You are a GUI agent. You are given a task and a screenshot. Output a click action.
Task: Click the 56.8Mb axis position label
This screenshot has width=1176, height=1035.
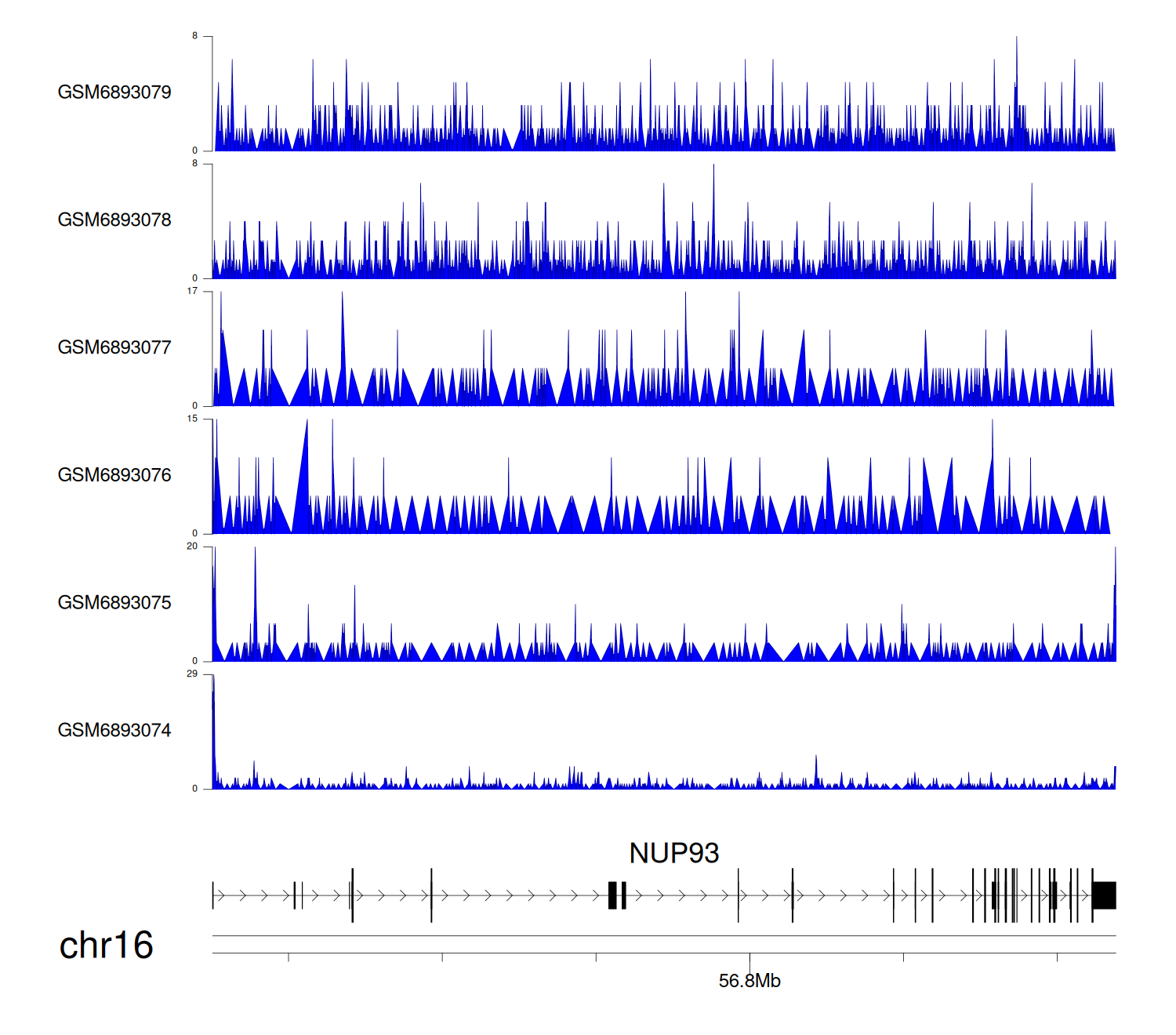point(750,981)
